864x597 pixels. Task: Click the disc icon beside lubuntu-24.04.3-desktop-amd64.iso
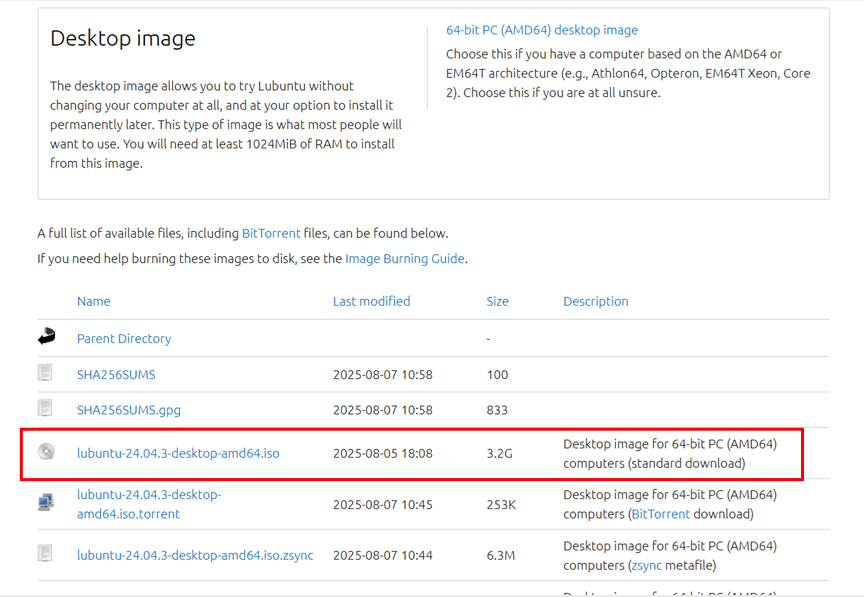coord(46,451)
